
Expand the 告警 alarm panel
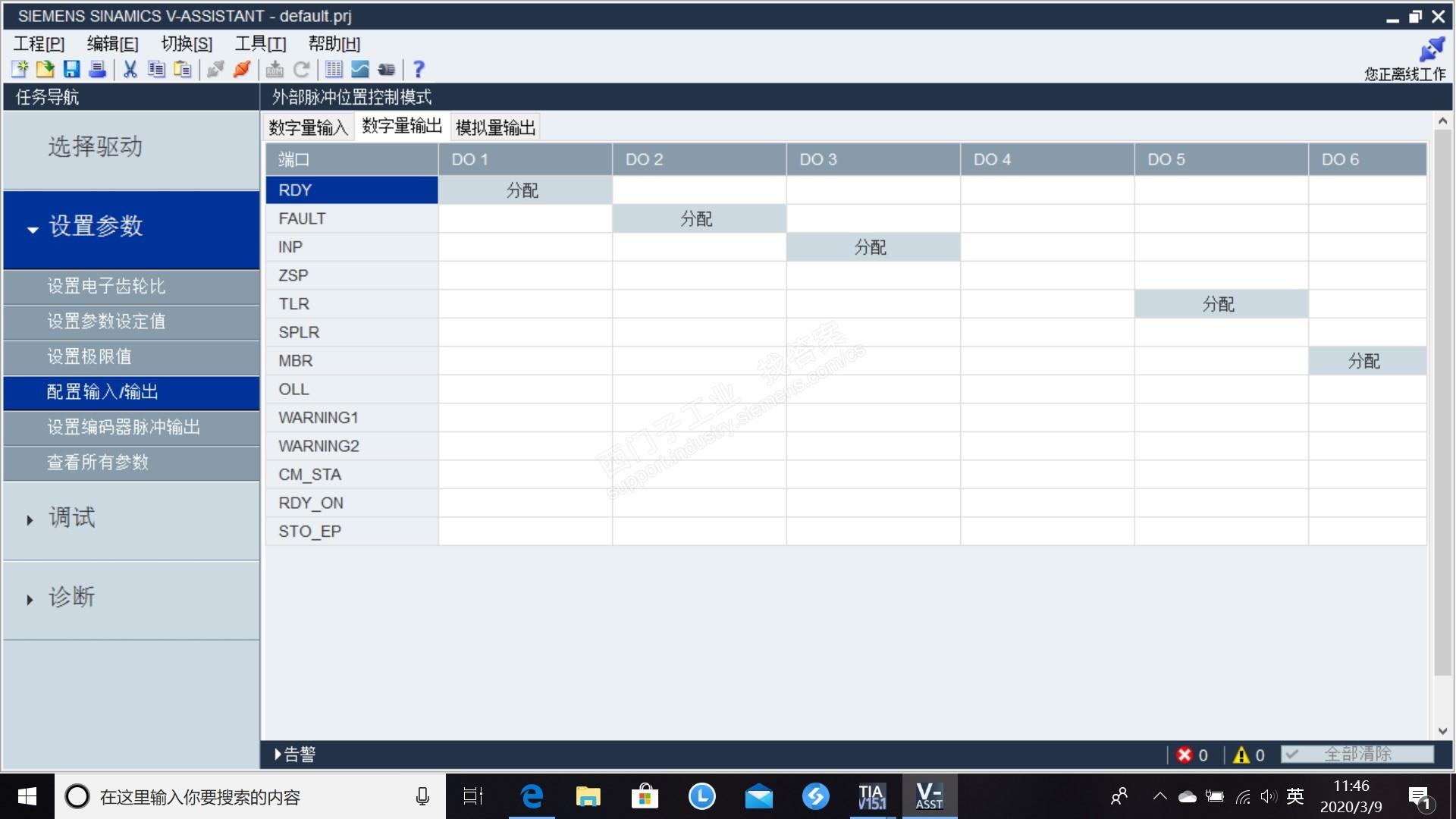[x=295, y=755]
